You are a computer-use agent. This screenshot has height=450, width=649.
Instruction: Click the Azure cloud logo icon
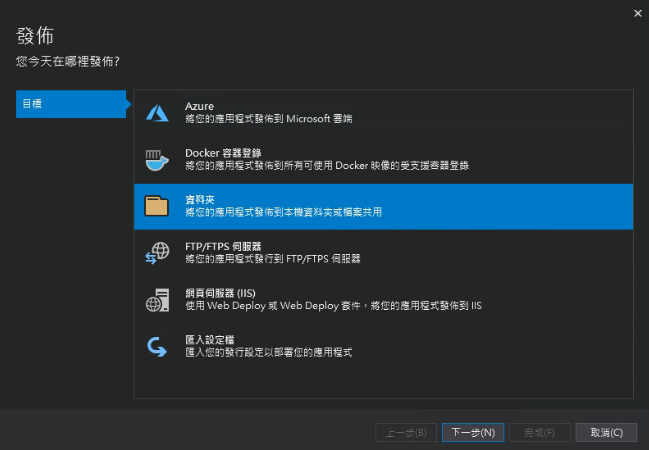click(x=157, y=113)
